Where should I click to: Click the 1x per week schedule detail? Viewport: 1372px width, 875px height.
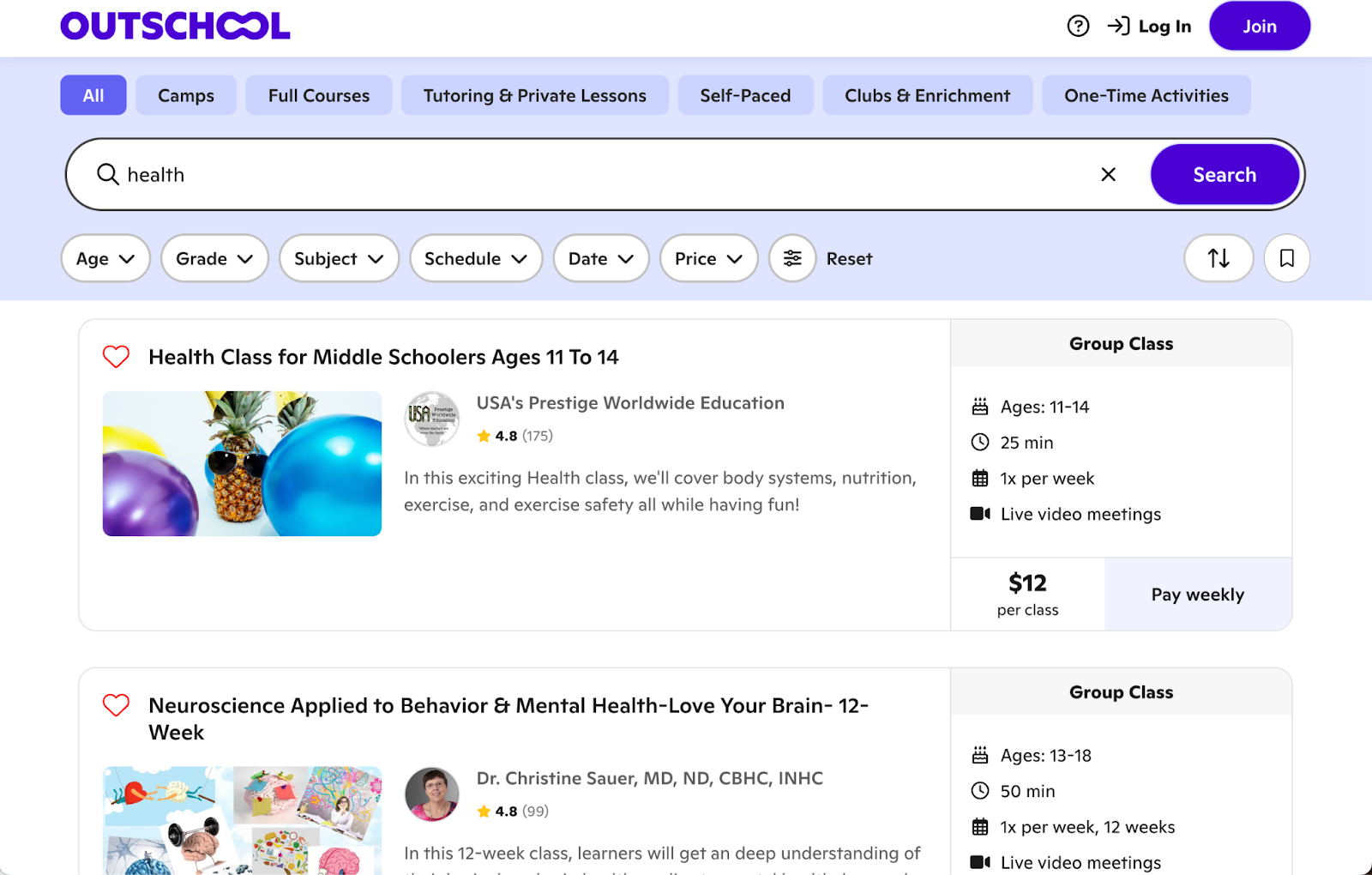pos(1032,479)
